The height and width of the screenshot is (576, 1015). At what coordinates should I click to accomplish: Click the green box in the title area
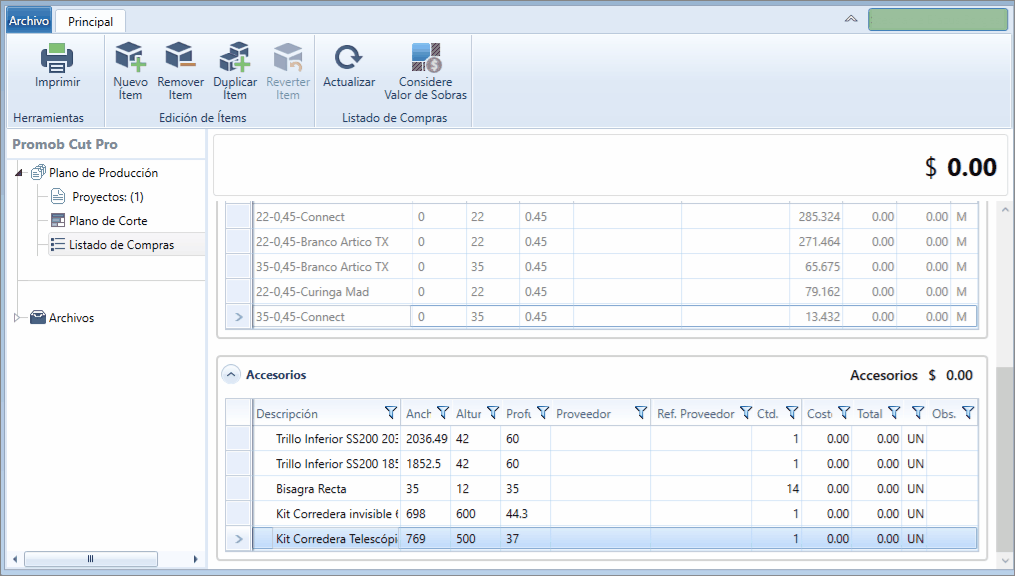(937, 19)
